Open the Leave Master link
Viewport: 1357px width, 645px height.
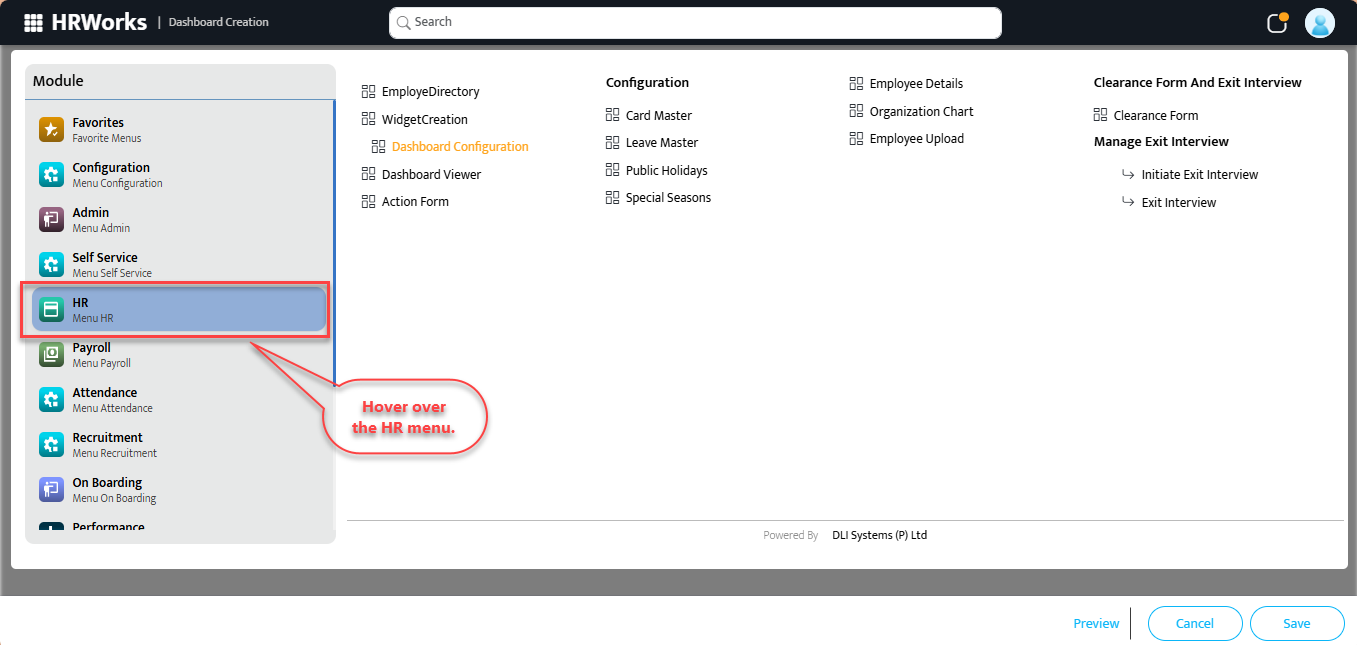tap(661, 143)
